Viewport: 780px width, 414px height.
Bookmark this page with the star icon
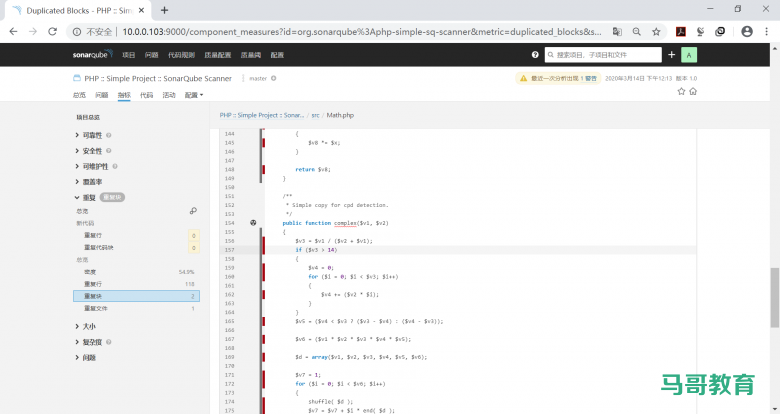tap(656, 31)
